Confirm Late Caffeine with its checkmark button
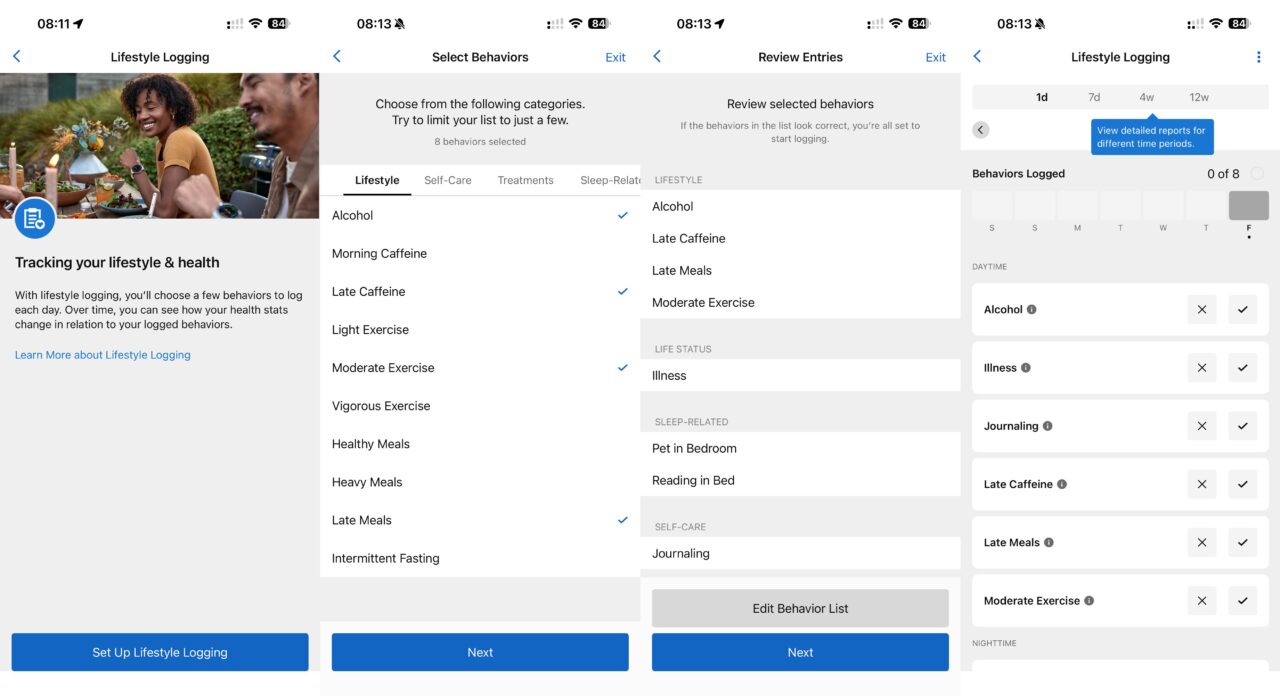Screen dimensions: 1280x696 (1242, 484)
